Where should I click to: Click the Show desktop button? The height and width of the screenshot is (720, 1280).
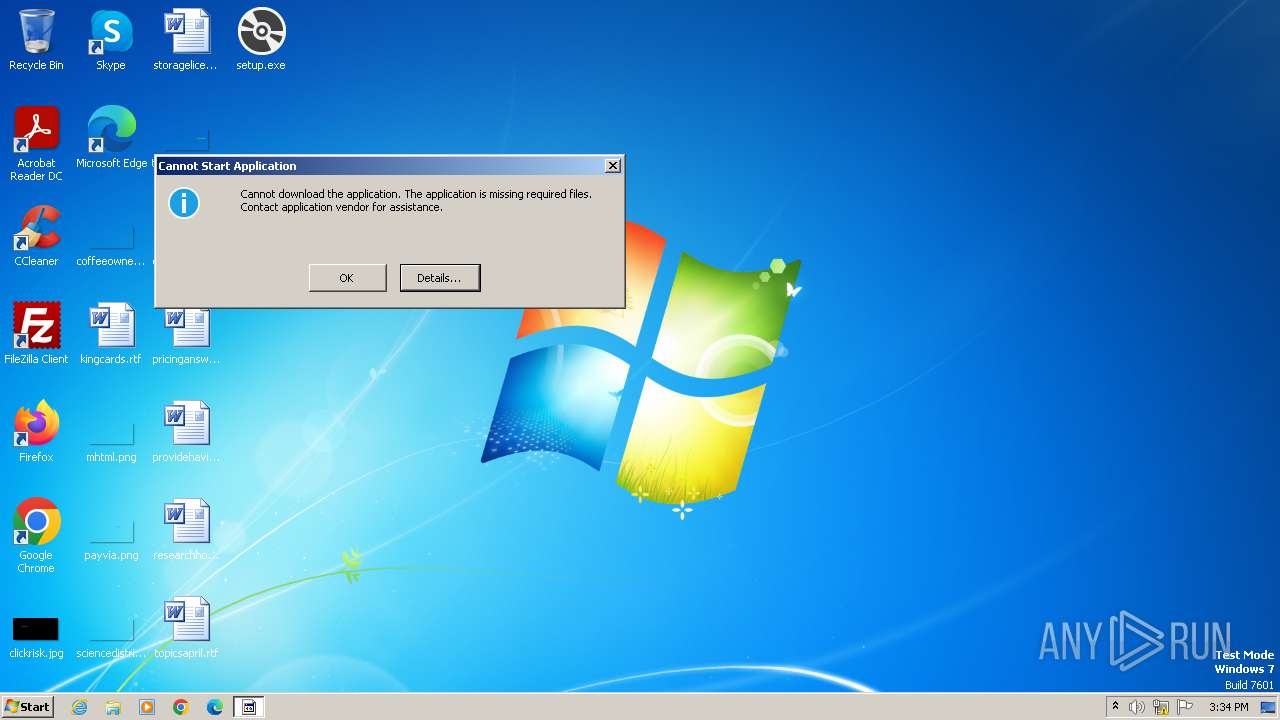point(1268,707)
